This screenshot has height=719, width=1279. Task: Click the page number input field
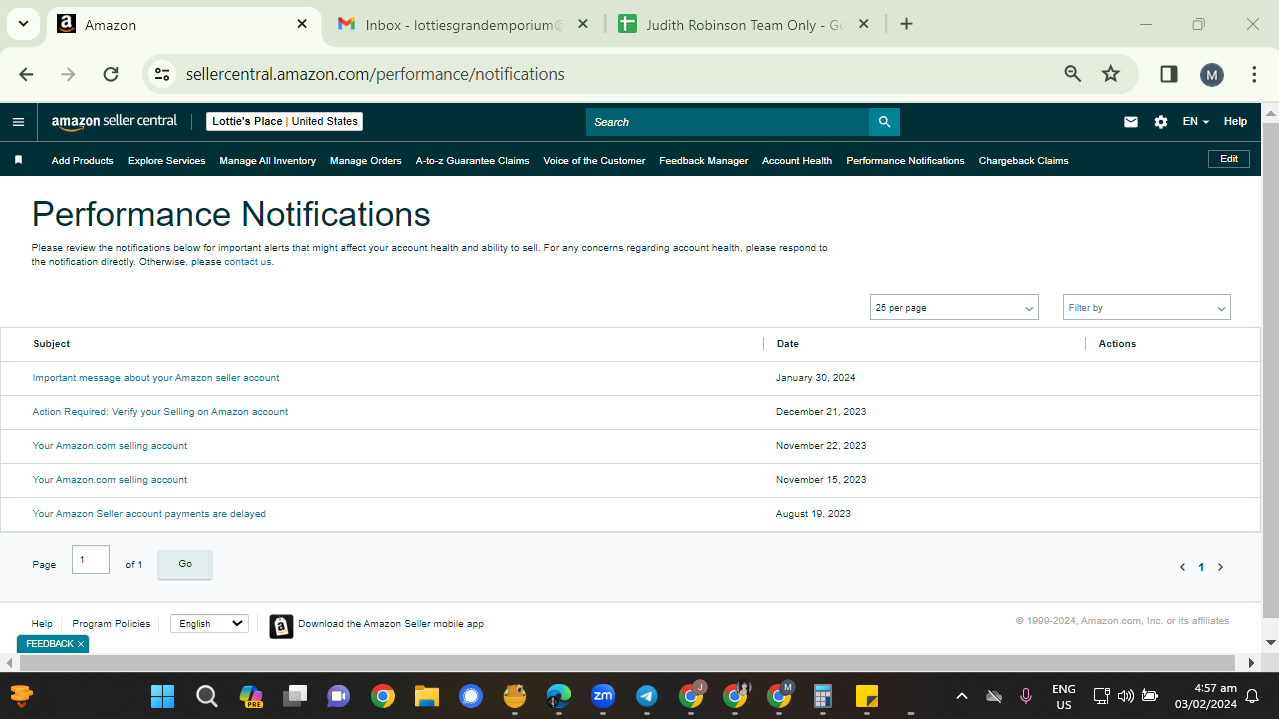coord(91,560)
